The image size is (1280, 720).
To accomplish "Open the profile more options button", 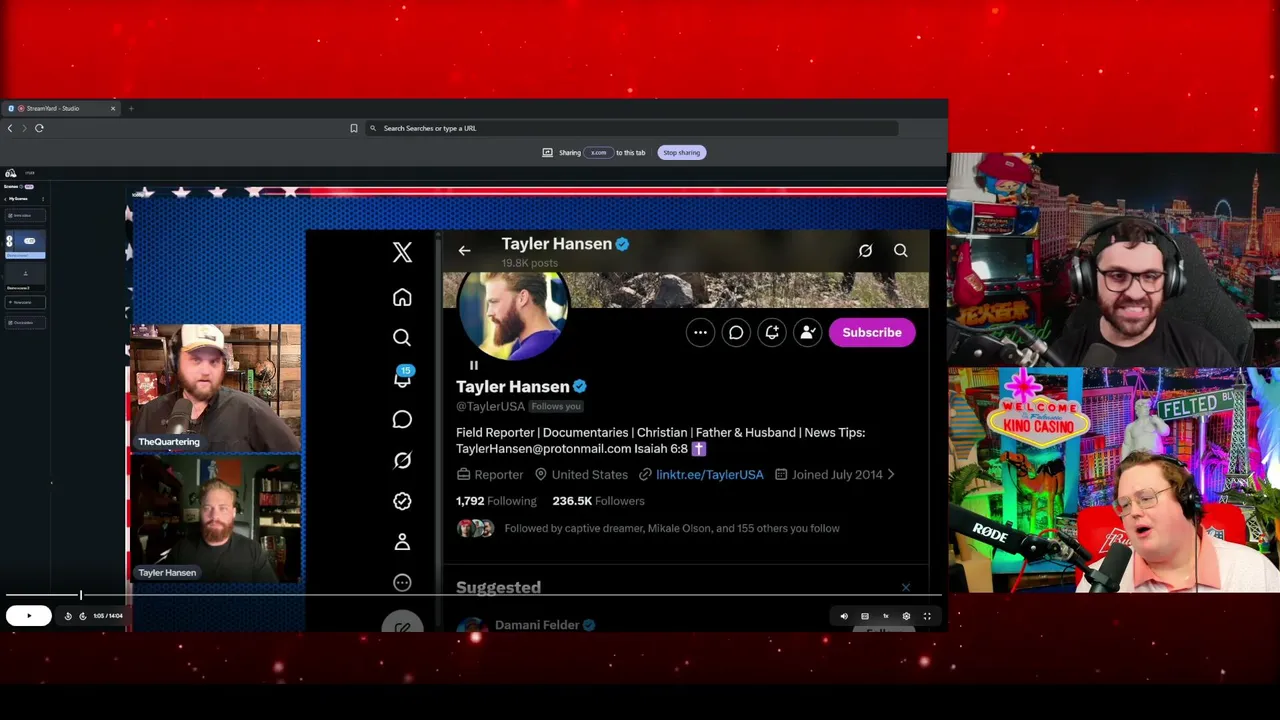I will [700, 333].
